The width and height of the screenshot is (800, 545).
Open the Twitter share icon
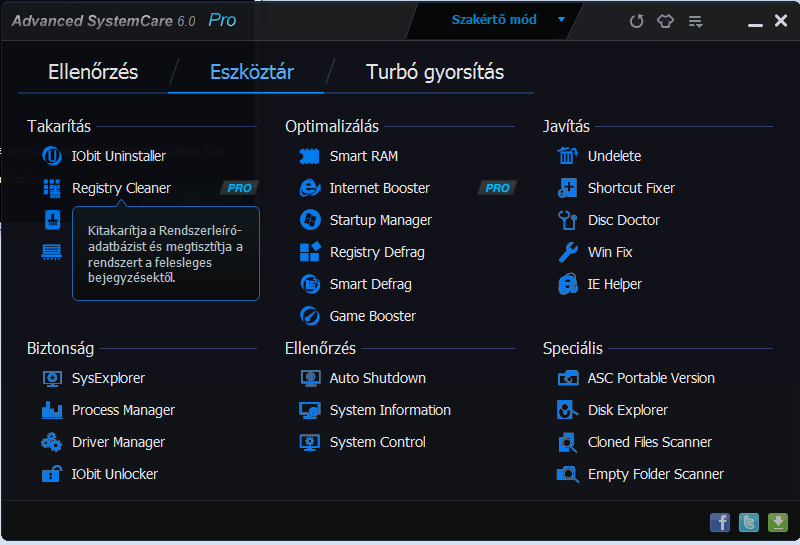749,523
